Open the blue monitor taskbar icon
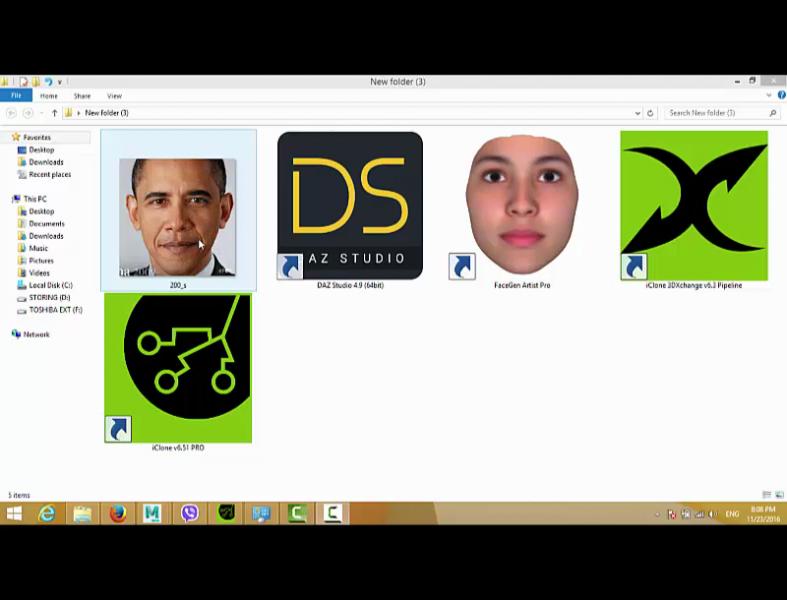 (261, 513)
